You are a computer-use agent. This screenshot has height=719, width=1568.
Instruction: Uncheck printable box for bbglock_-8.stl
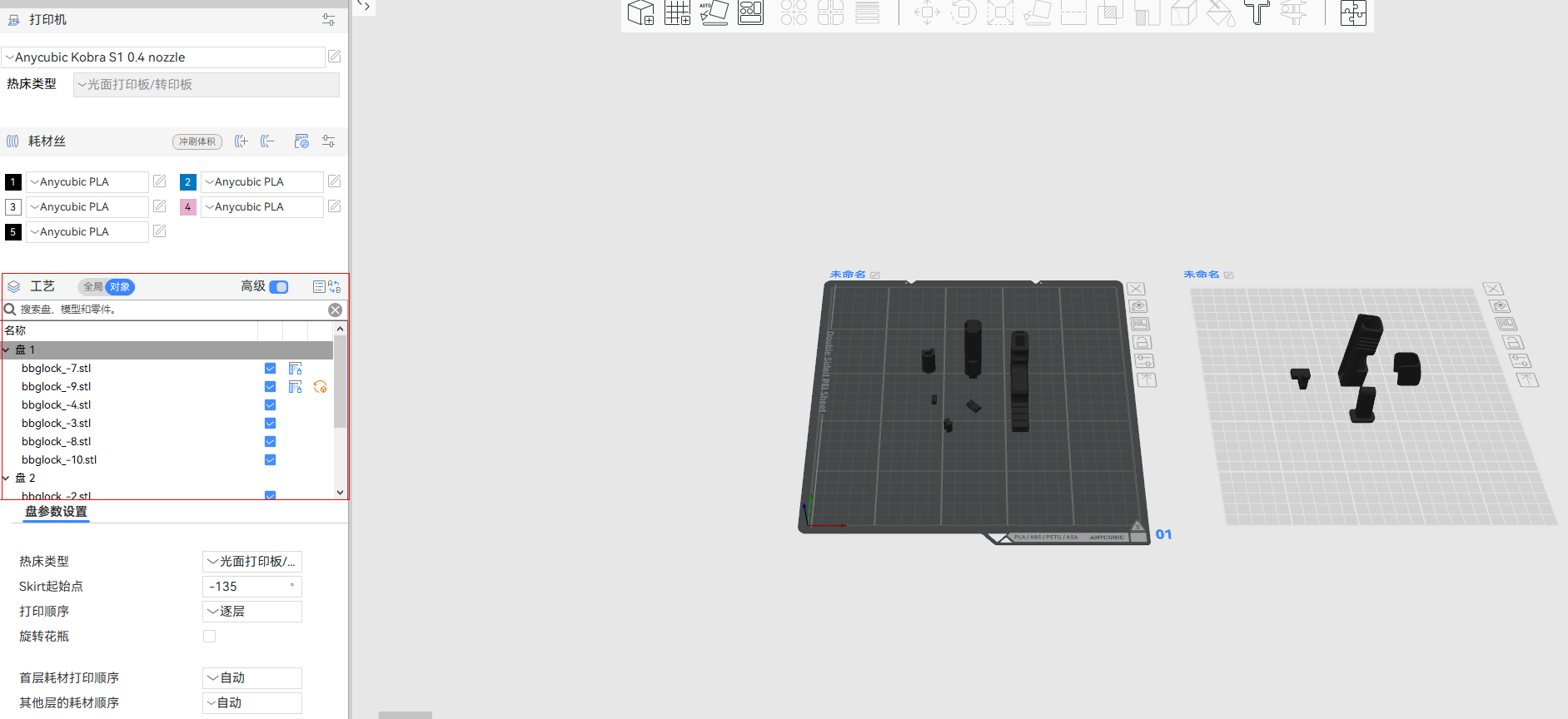click(270, 442)
